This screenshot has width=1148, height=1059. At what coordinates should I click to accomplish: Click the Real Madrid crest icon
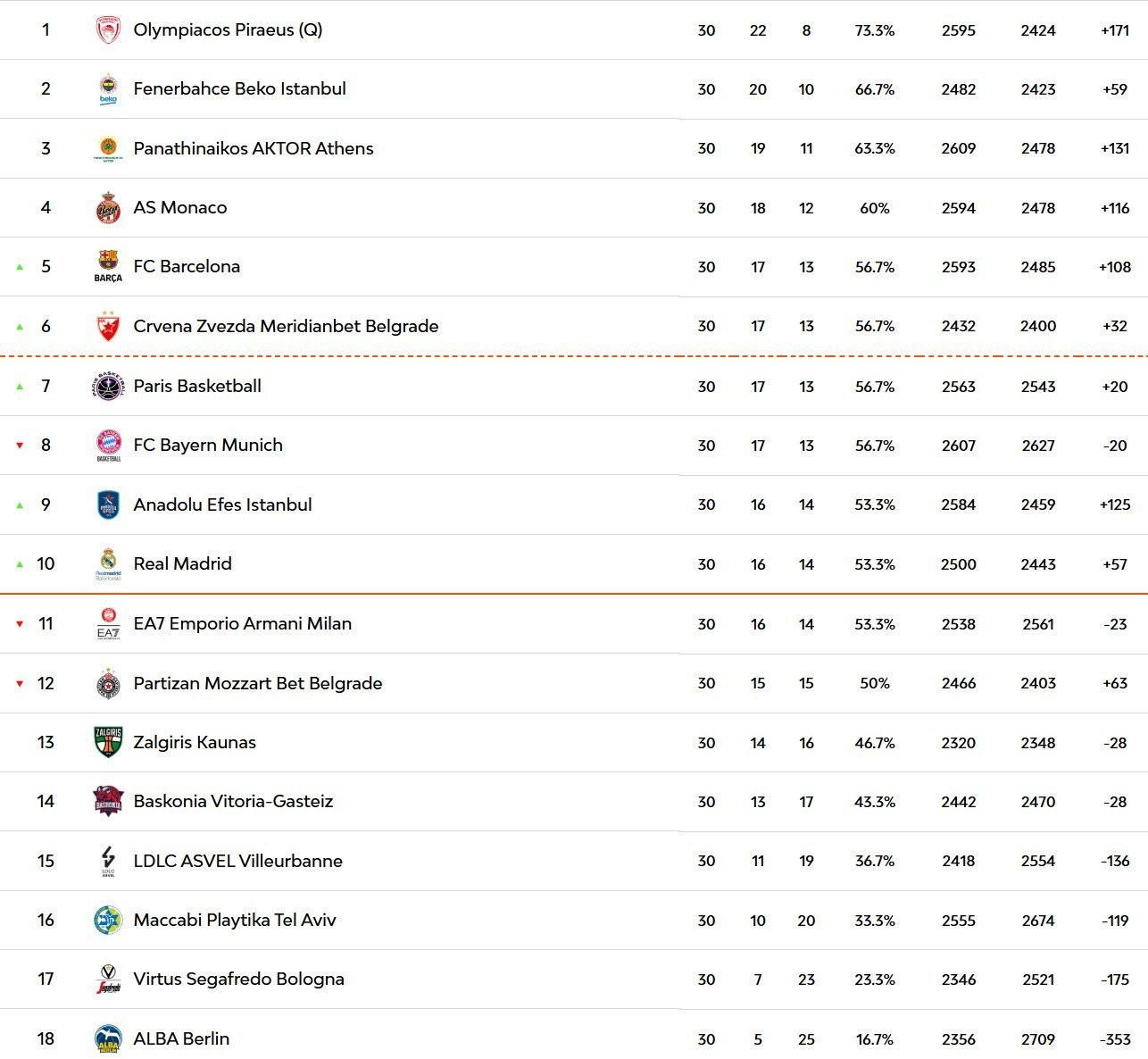[108, 563]
